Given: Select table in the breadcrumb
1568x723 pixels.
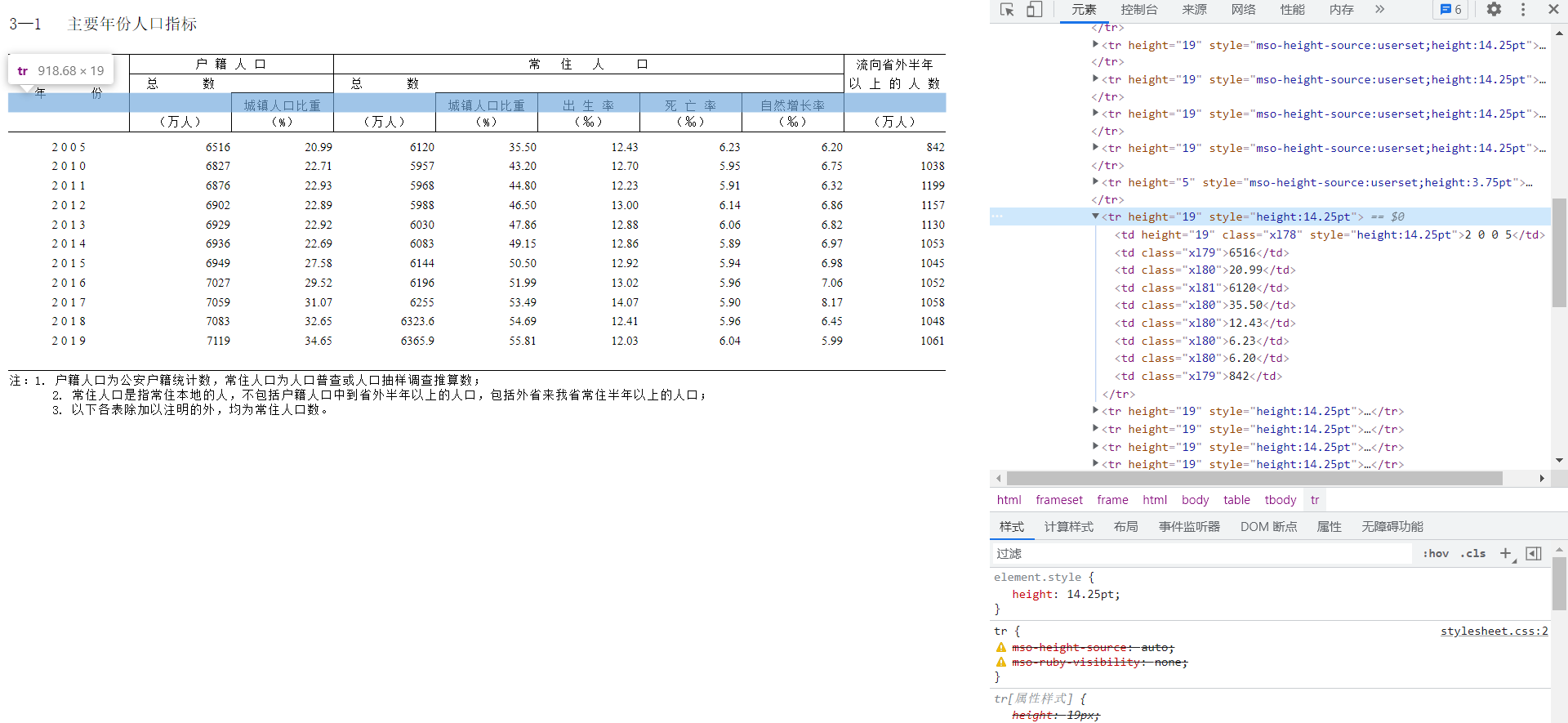Looking at the screenshot, I should 1236,500.
